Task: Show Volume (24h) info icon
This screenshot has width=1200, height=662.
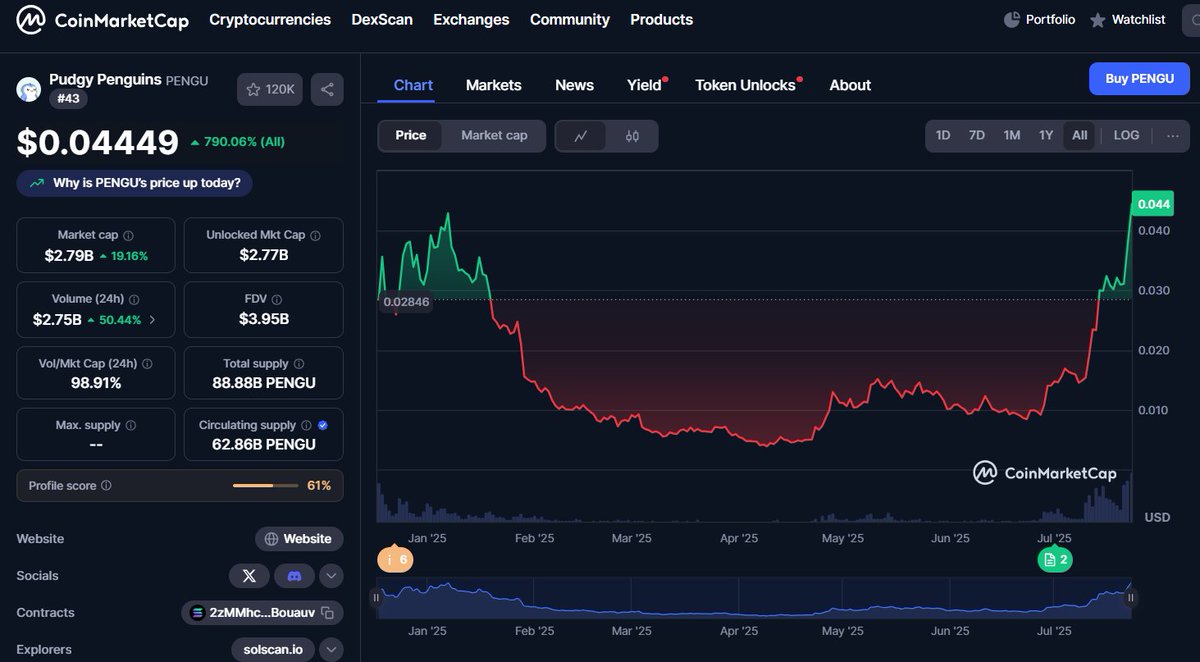Action: click(135, 299)
